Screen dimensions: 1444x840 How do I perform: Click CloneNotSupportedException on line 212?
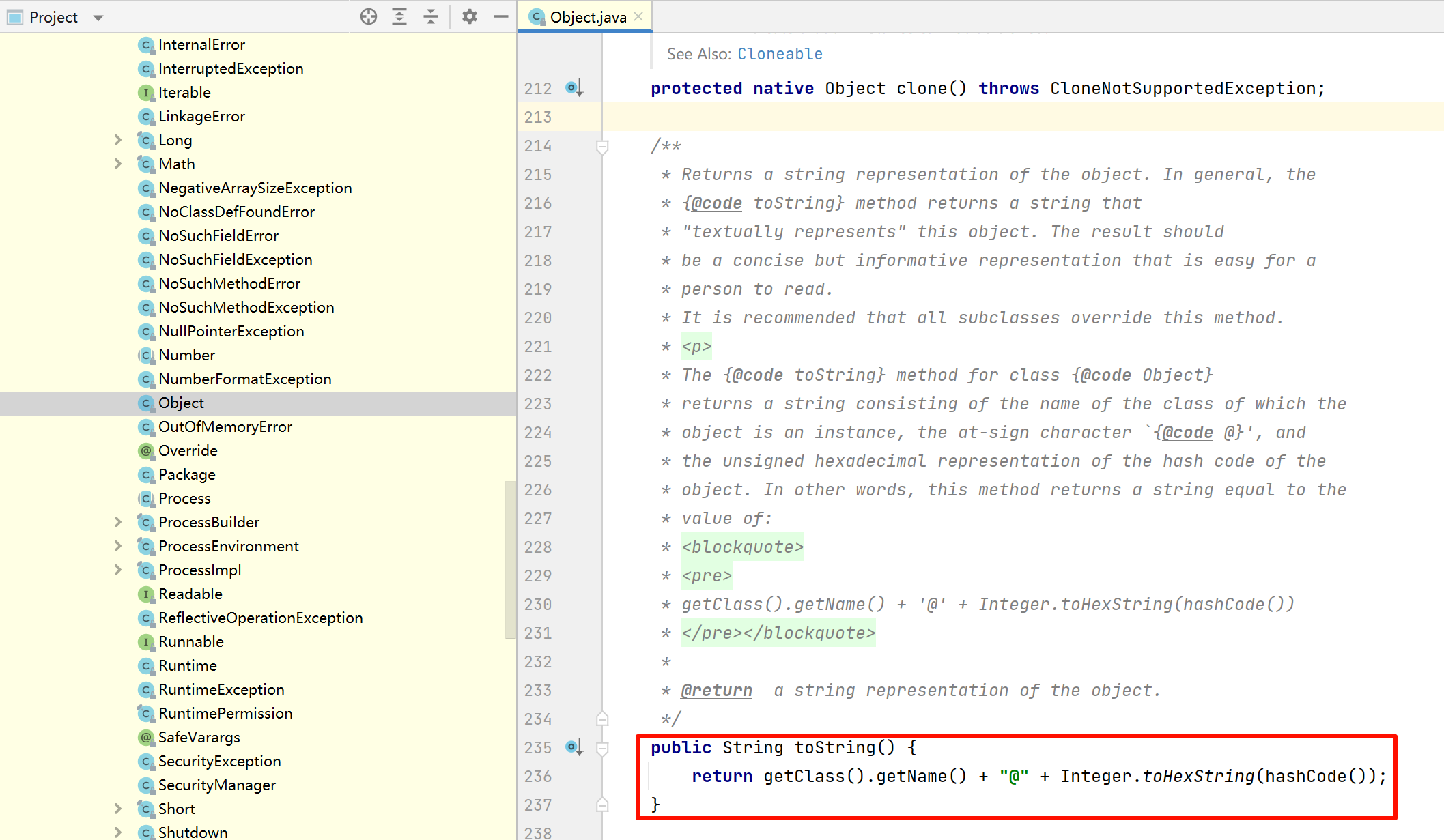[1183, 89]
